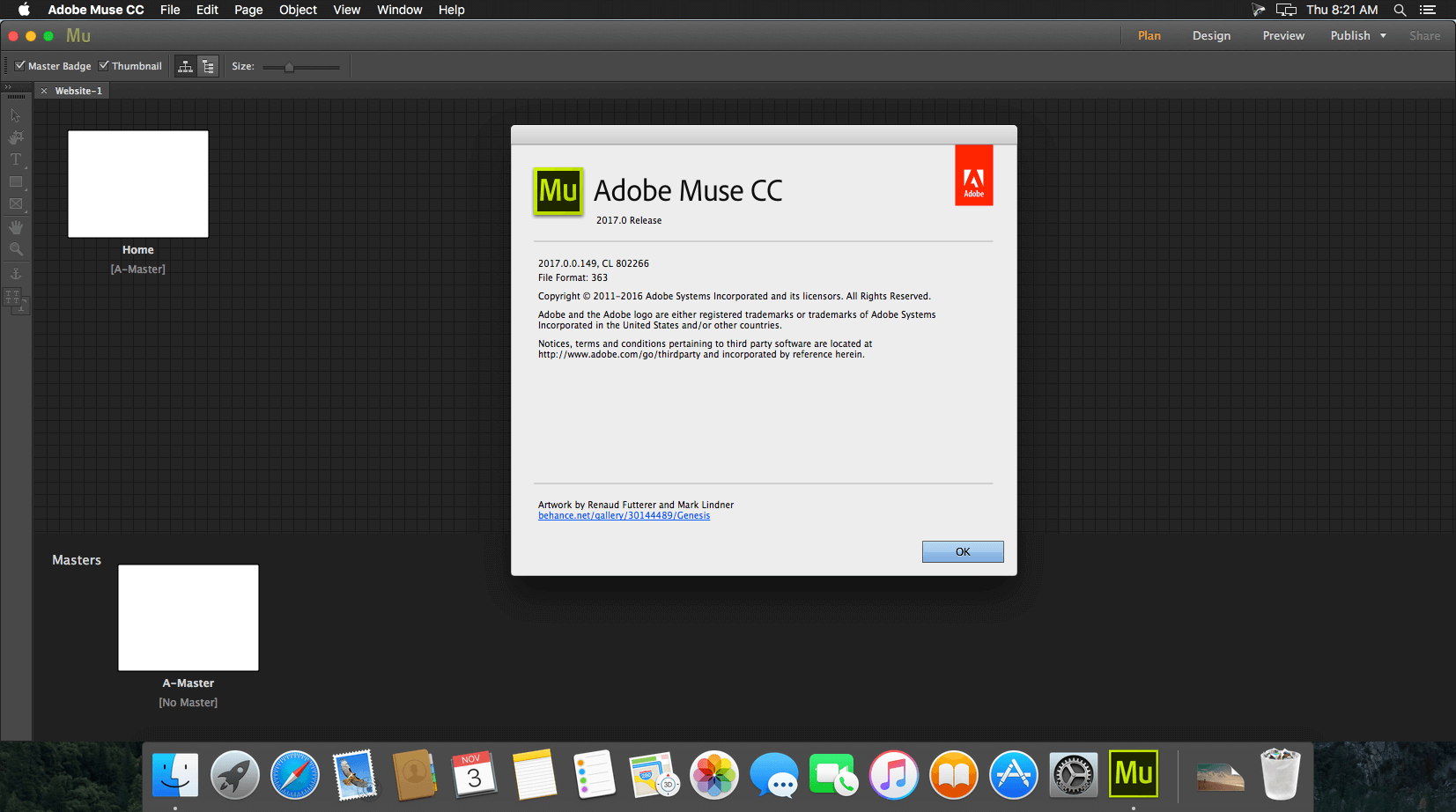Open the Publish dropdown arrow

(x=1383, y=36)
